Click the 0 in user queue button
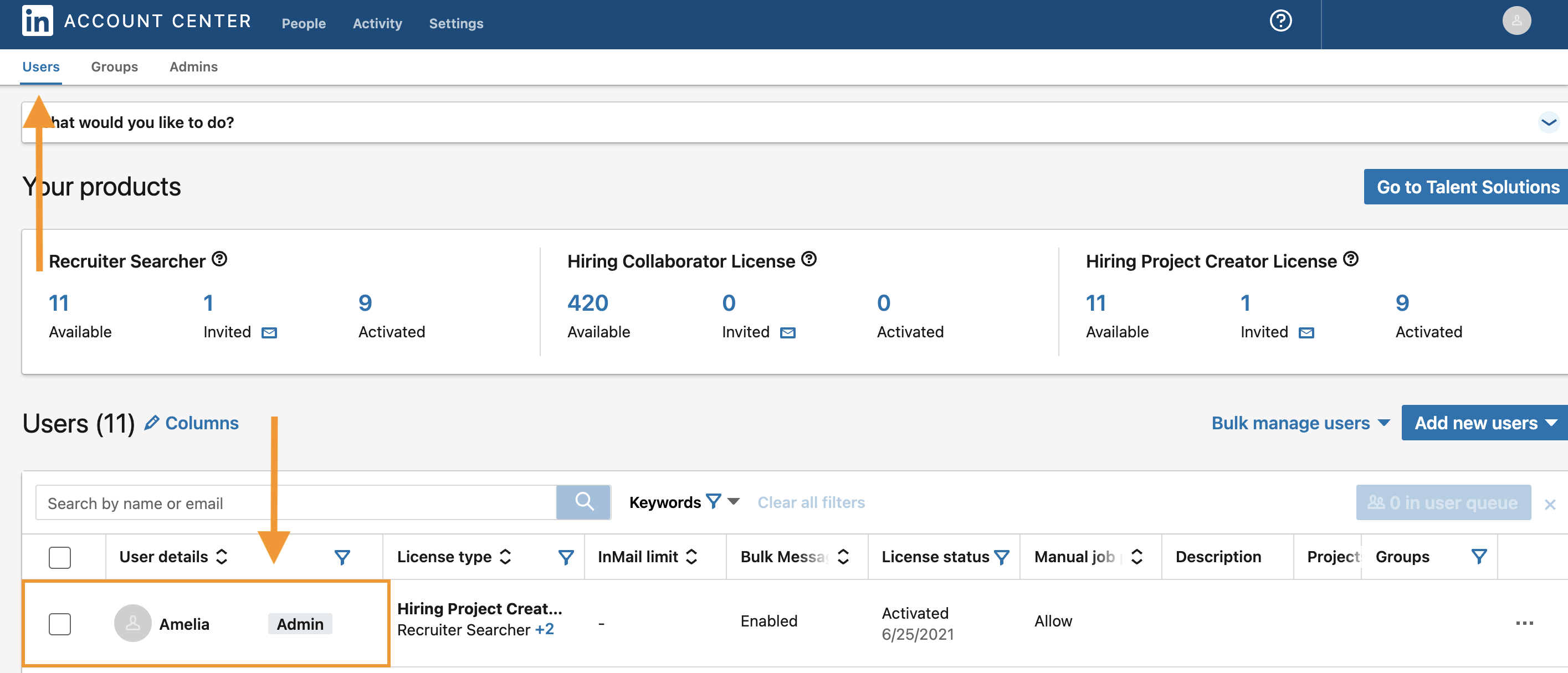1568x673 pixels. tap(1443, 502)
